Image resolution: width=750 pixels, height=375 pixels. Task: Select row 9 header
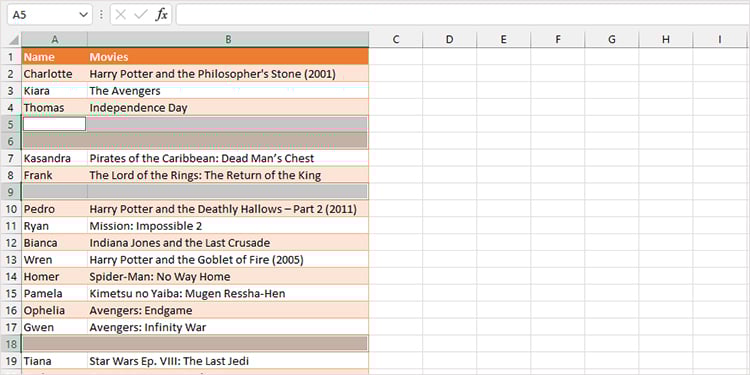coord(11,192)
